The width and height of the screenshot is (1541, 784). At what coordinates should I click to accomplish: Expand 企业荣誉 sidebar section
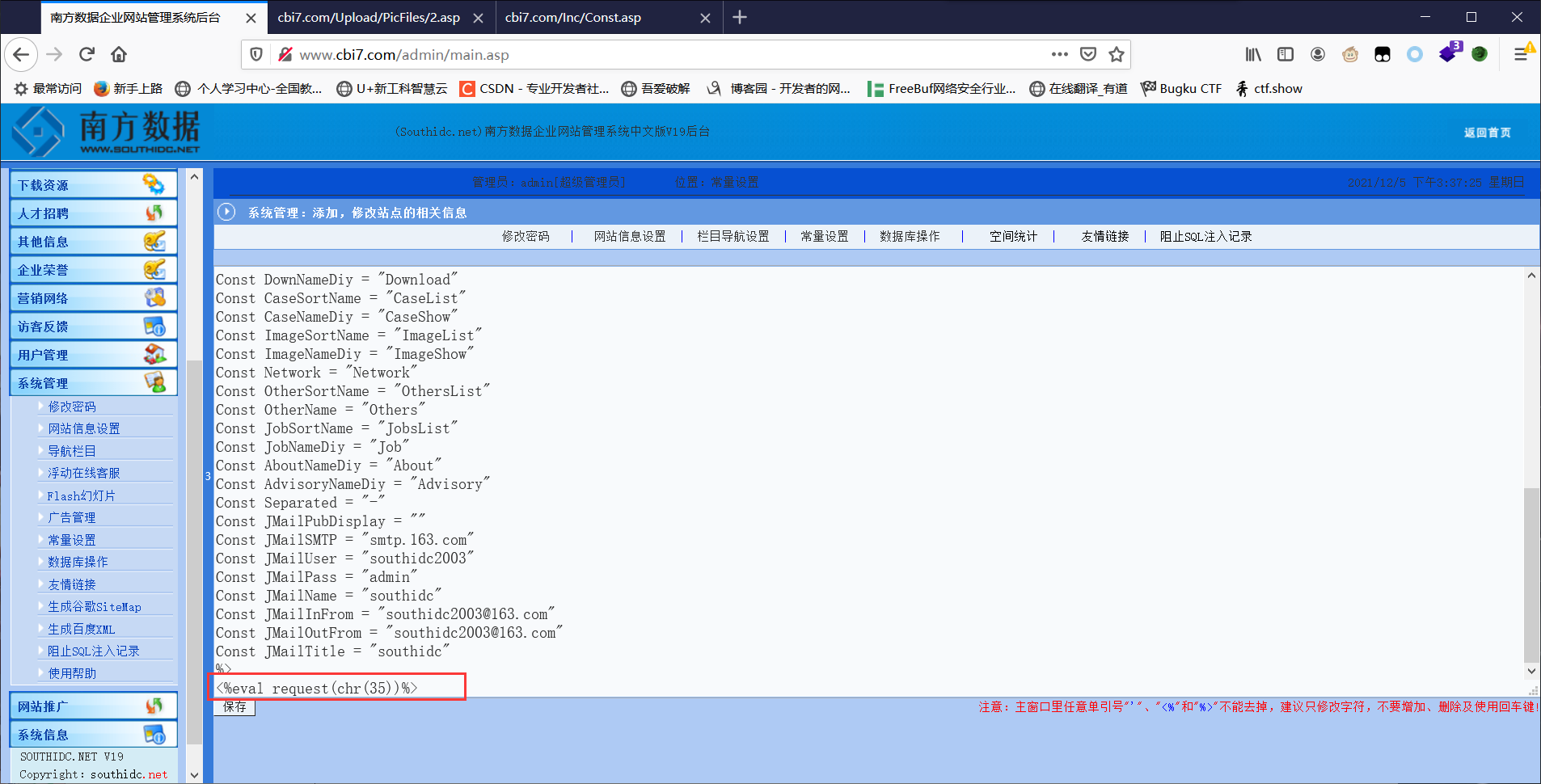click(x=94, y=270)
